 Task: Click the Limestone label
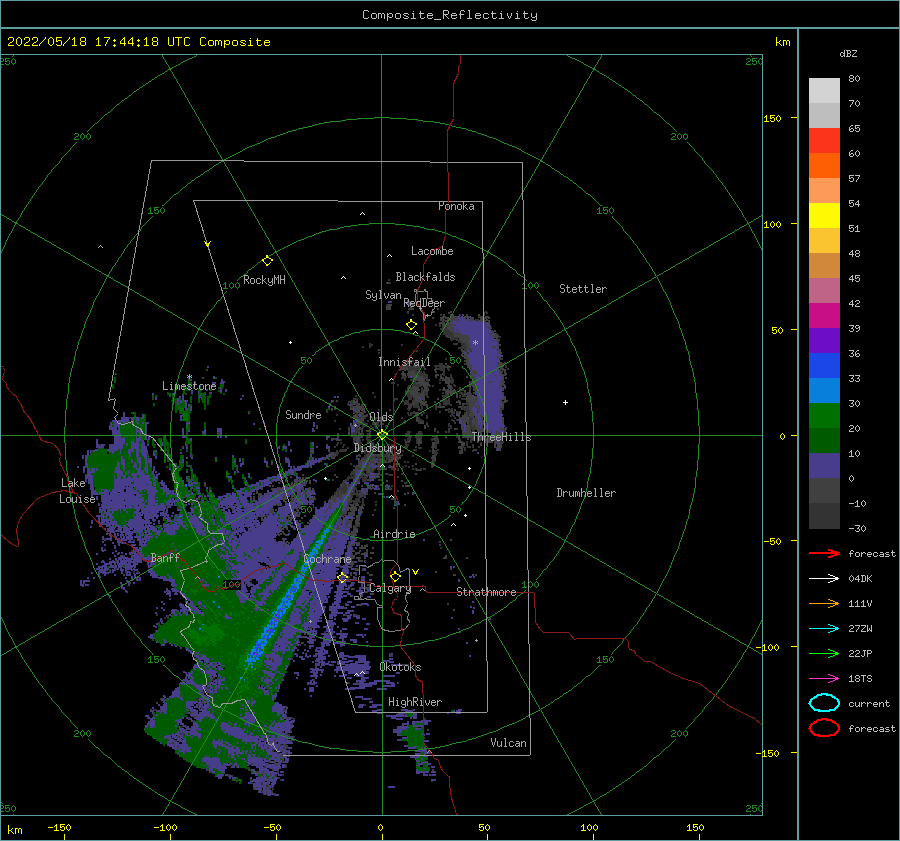tap(189, 386)
